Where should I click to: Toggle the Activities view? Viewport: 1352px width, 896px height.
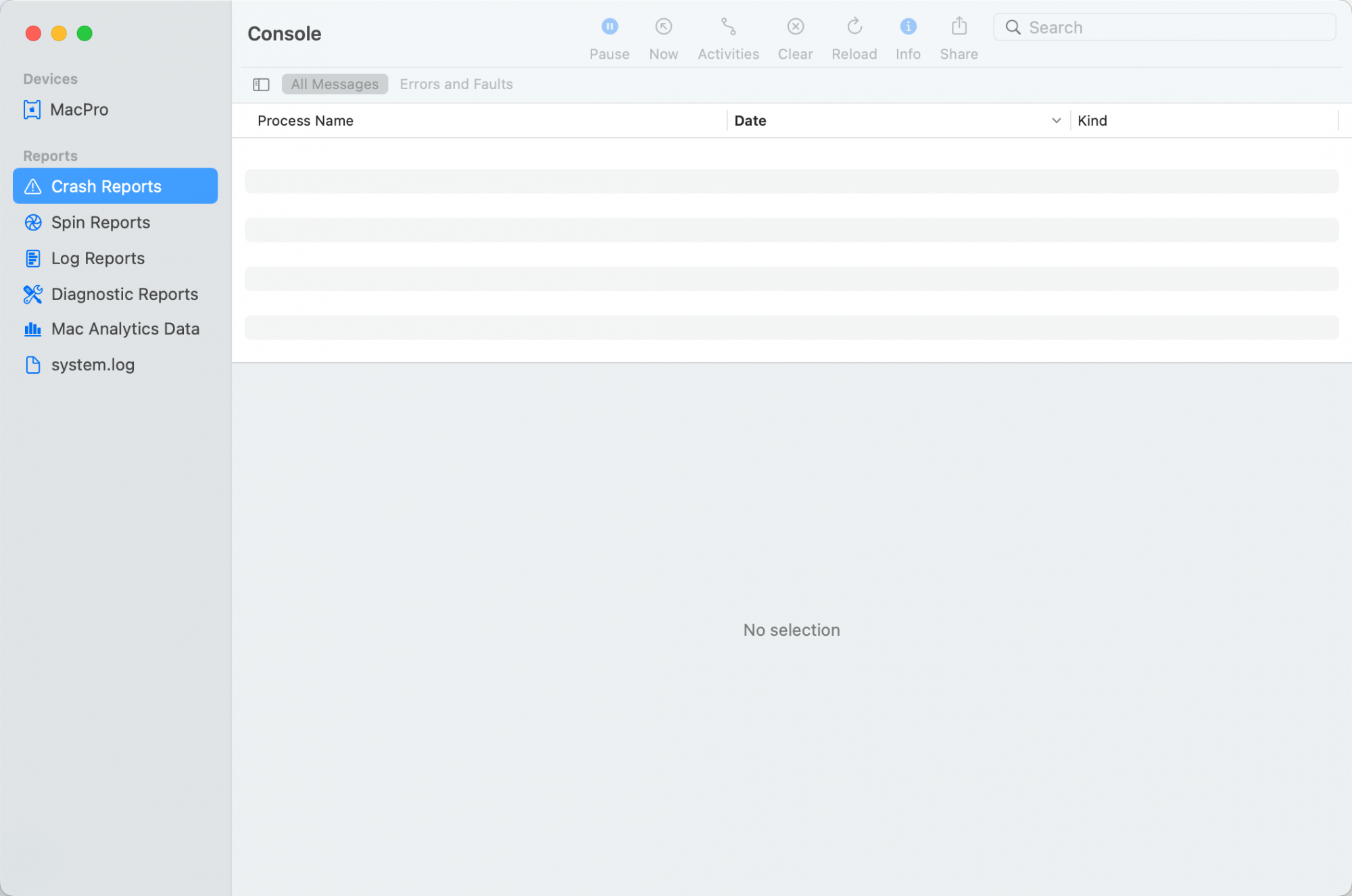click(x=728, y=27)
